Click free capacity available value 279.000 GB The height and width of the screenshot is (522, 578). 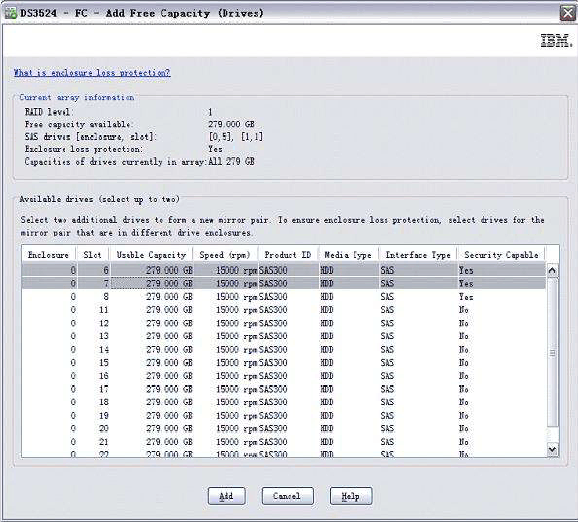tap(231, 124)
